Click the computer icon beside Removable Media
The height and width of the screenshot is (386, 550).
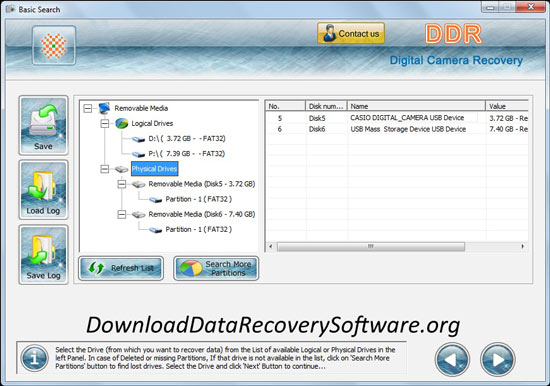pos(104,108)
